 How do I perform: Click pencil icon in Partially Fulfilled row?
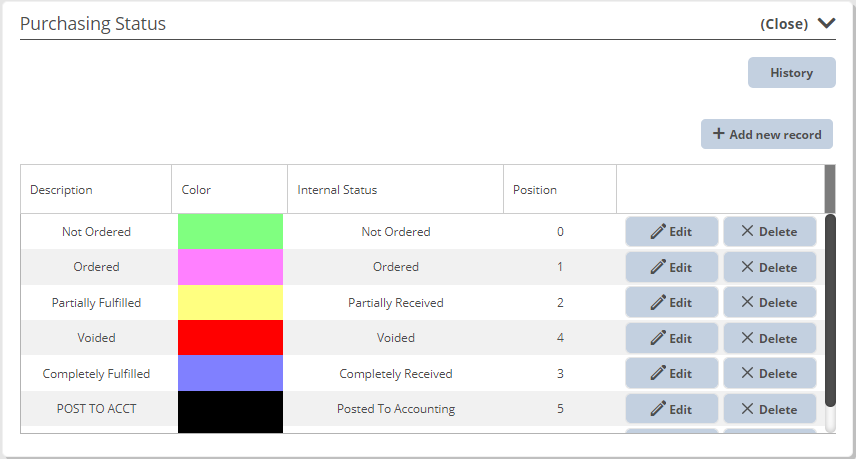[x=658, y=302]
